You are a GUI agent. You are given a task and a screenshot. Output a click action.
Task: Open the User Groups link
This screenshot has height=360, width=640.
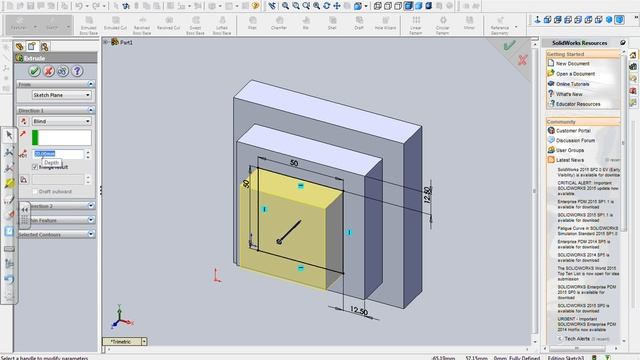[570, 150]
